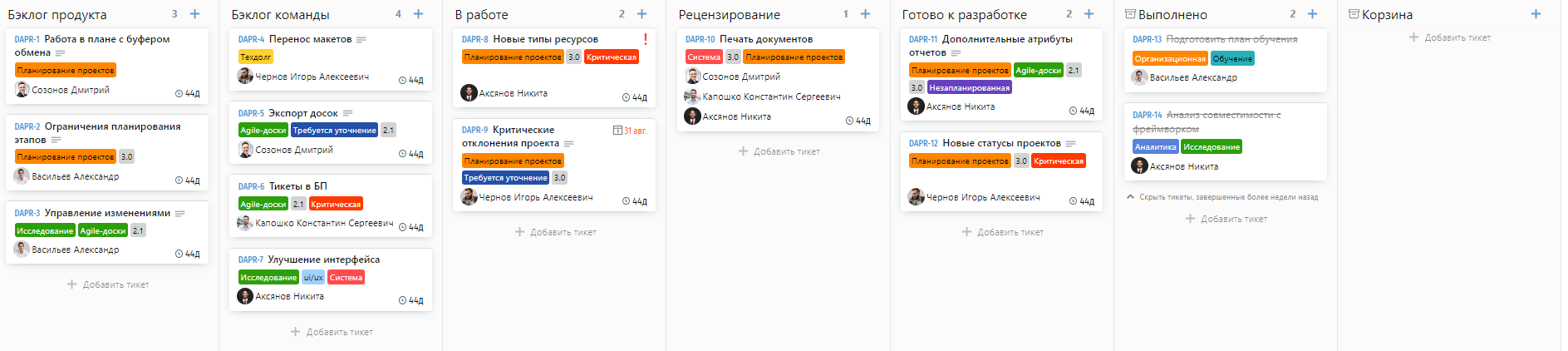Select the Готово к разработке column title
The height and width of the screenshot is (351, 1568).
pos(964,15)
